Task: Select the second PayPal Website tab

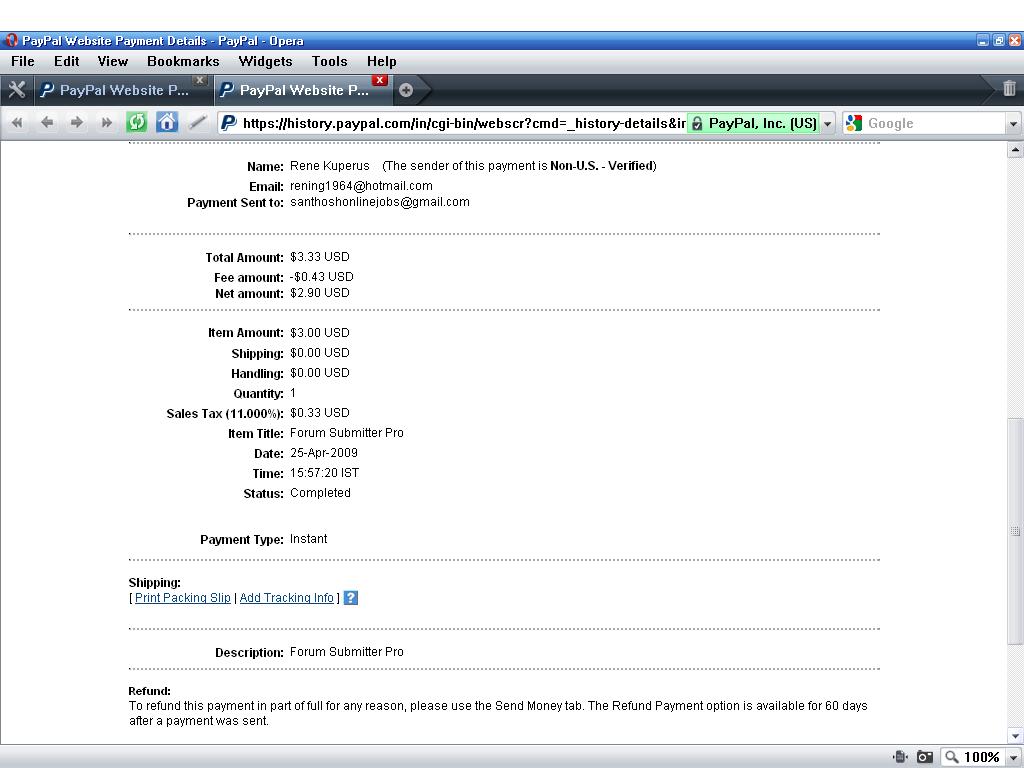Action: tap(303, 90)
